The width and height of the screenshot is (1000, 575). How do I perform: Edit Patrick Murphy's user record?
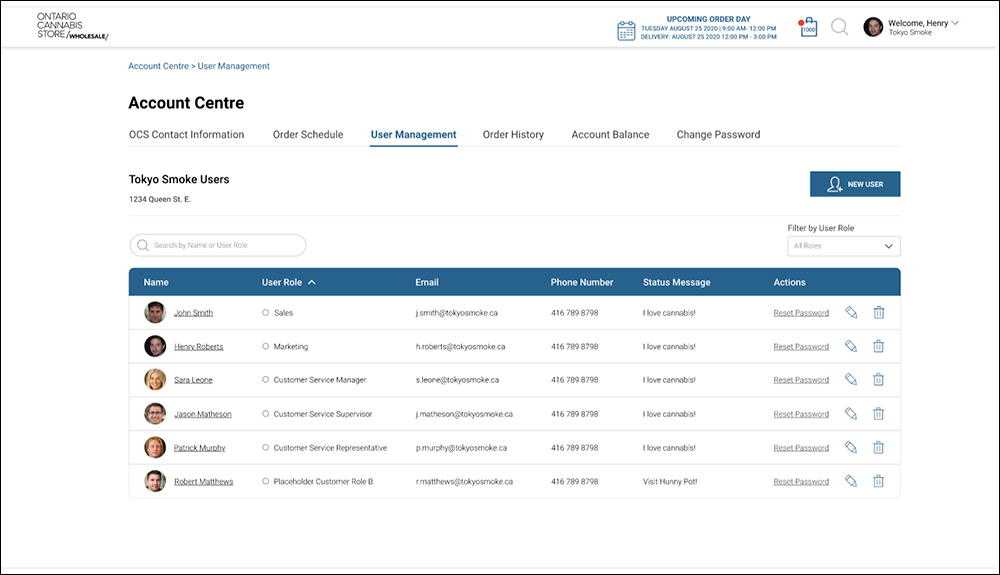coord(851,448)
